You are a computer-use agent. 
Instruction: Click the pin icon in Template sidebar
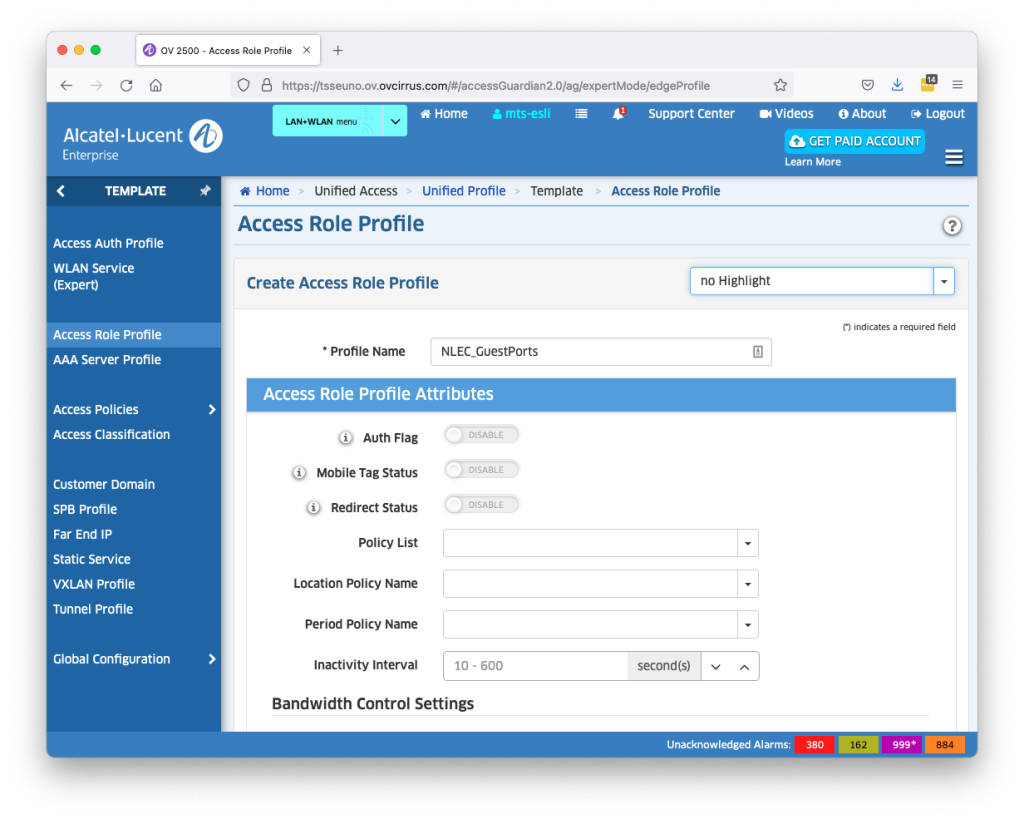pyautogui.click(x=205, y=191)
